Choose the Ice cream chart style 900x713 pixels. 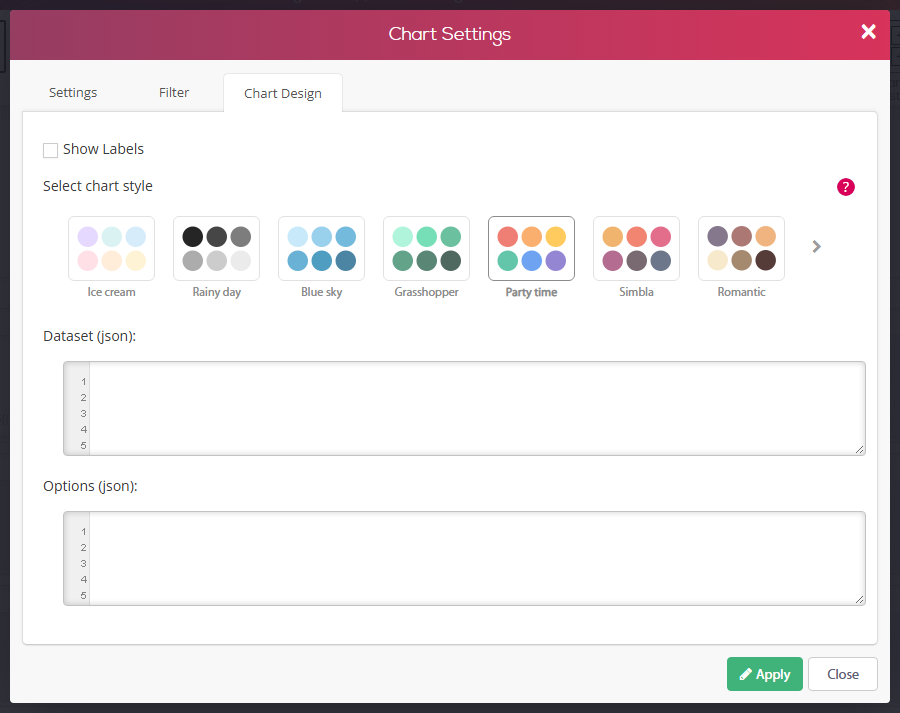tap(111, 249)
